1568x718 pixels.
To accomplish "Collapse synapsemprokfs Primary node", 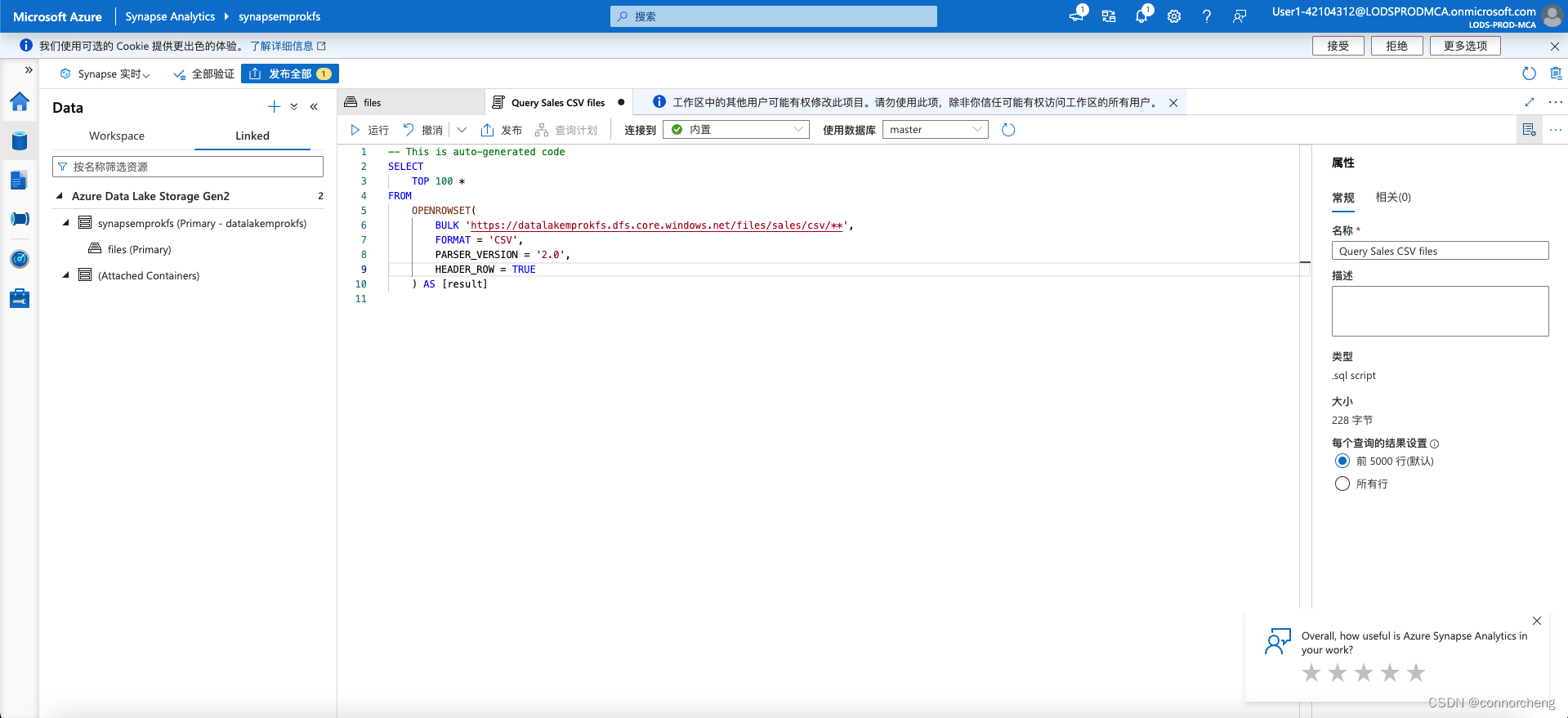I will click(x=66, y=223).
